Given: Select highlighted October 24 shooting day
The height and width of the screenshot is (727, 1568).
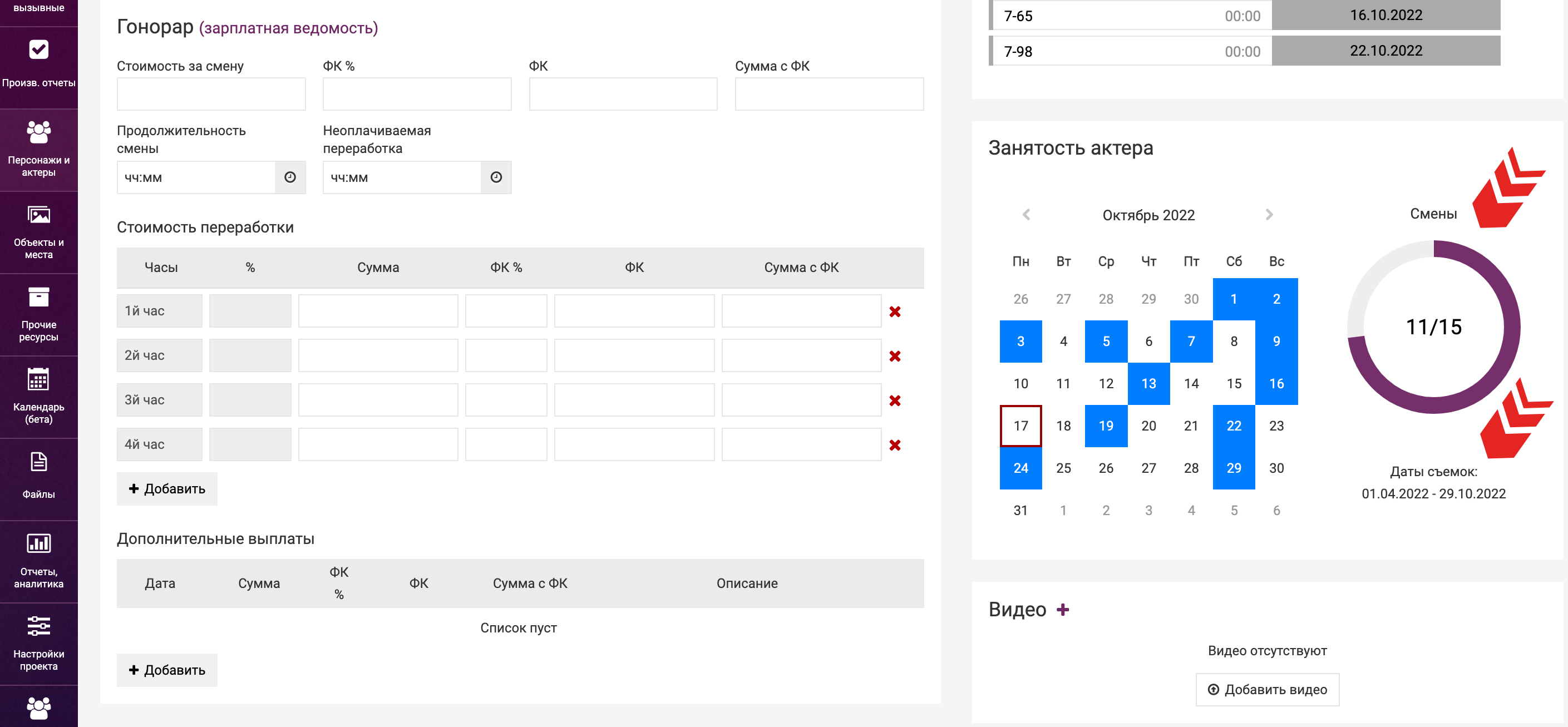Looking at the screenshot, I should click(x=1021, y=468).
